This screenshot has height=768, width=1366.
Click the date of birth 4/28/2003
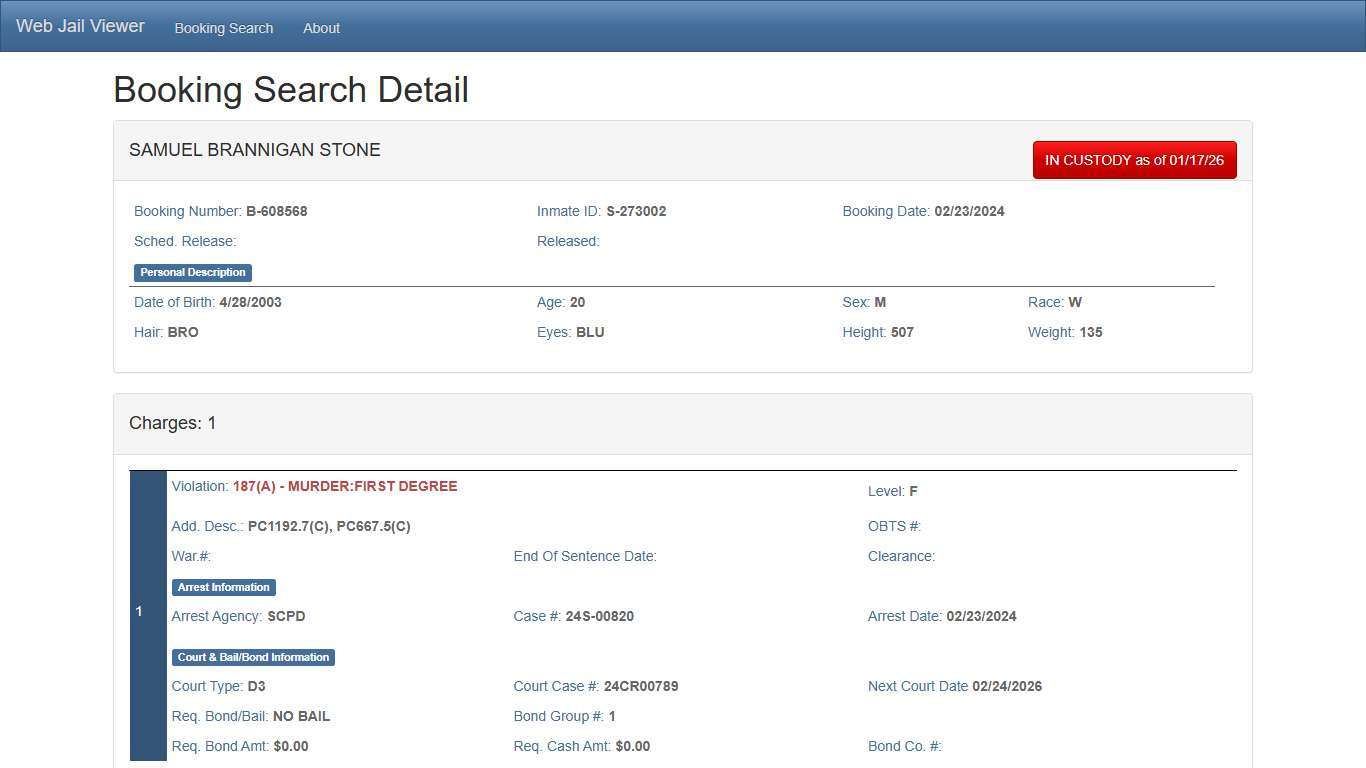250,302
